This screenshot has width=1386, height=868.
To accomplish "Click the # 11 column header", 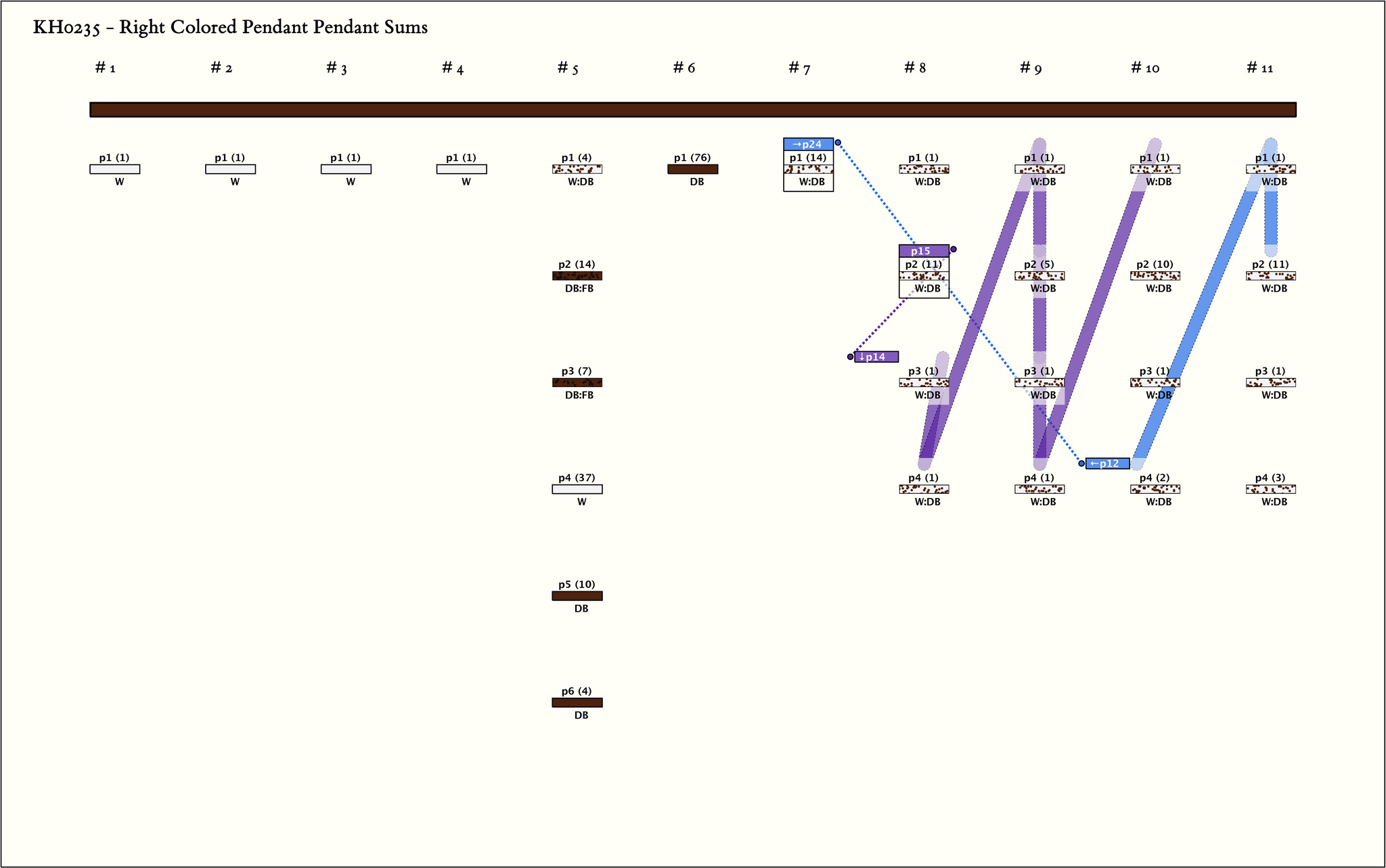I will 1259,68.
